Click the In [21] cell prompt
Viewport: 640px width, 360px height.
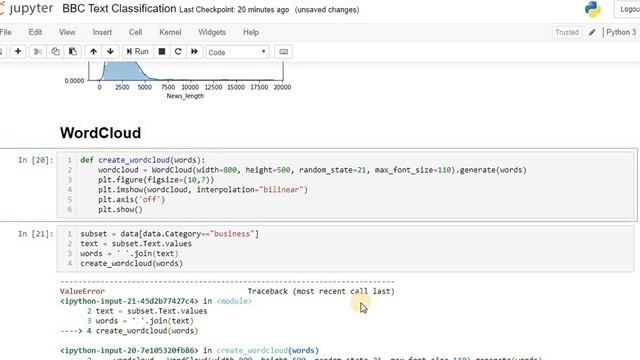point(36,234)
